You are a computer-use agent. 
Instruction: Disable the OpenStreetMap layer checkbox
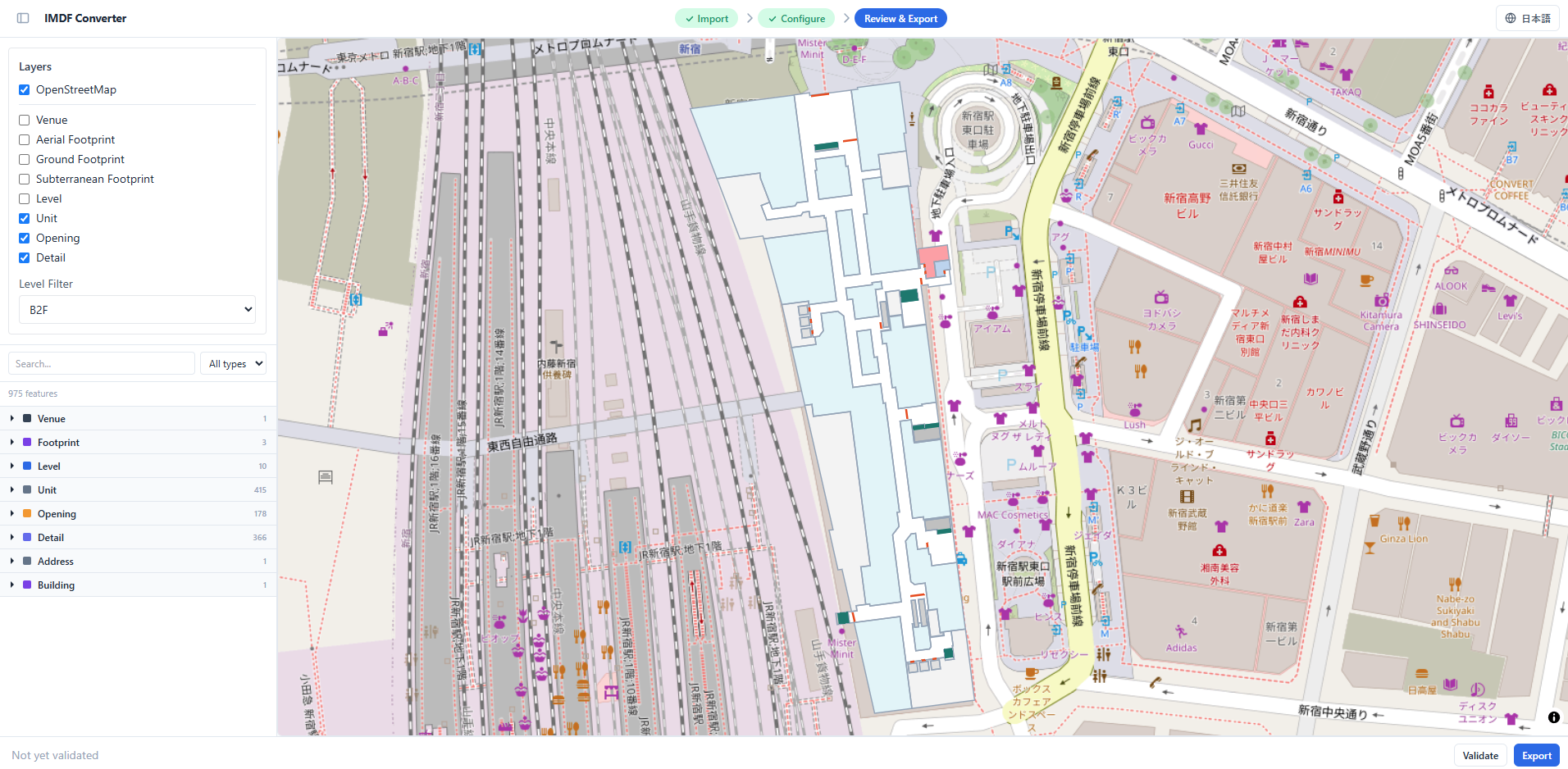pos(25,90)
